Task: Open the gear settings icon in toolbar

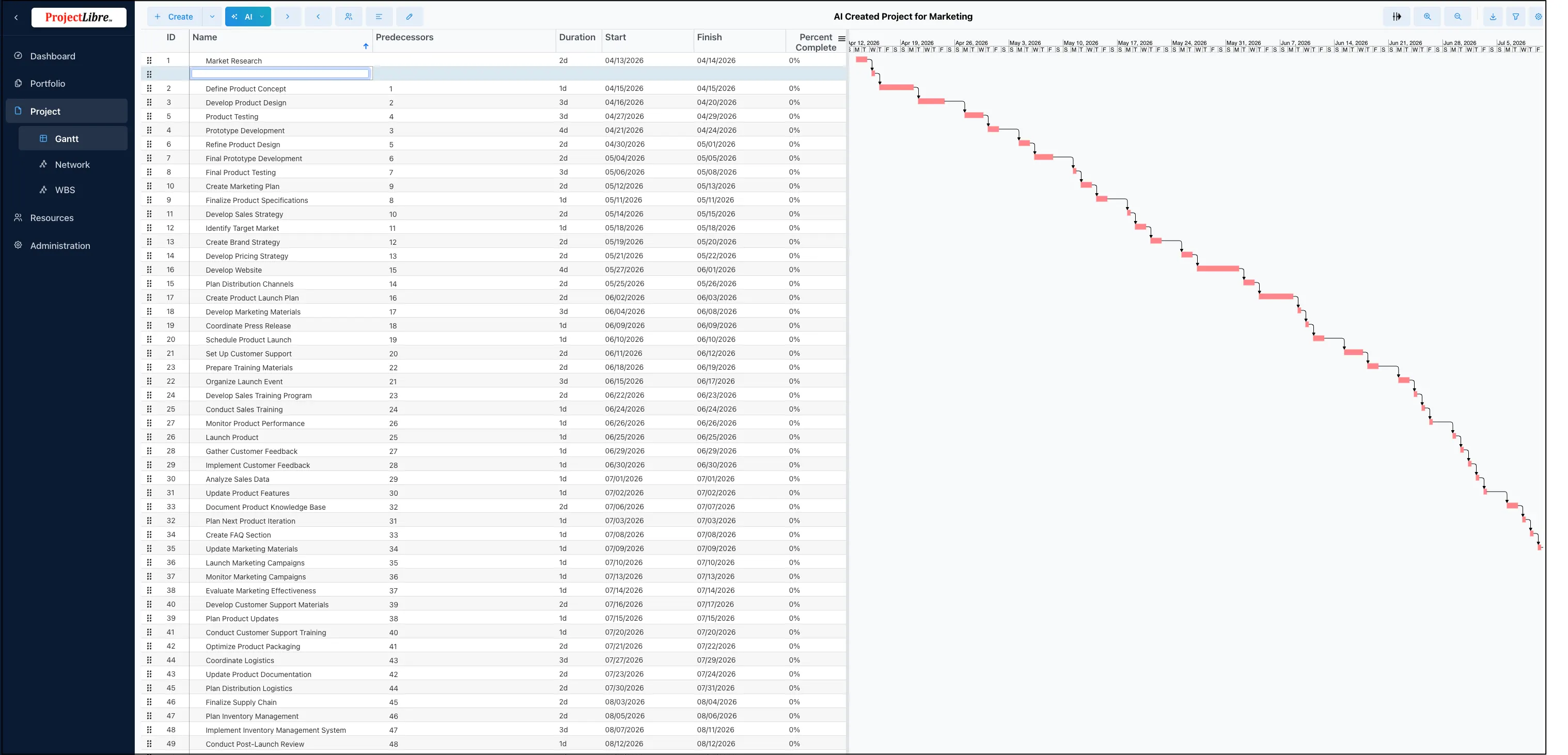Action: click(x=1538, y=17)
